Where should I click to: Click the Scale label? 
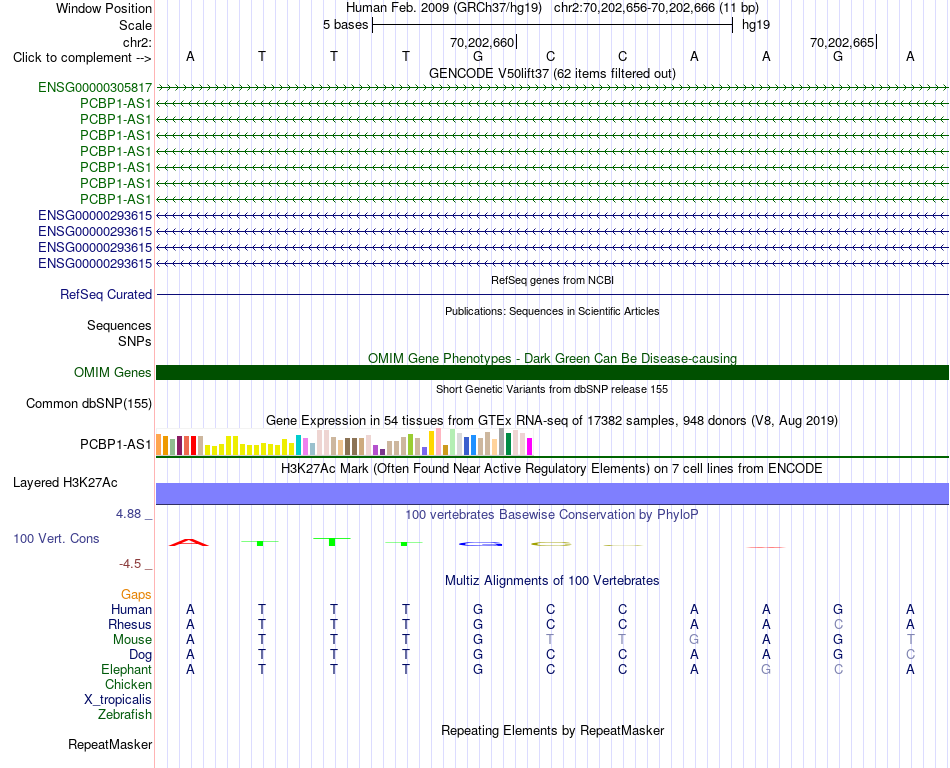click(x=136, y=25)
